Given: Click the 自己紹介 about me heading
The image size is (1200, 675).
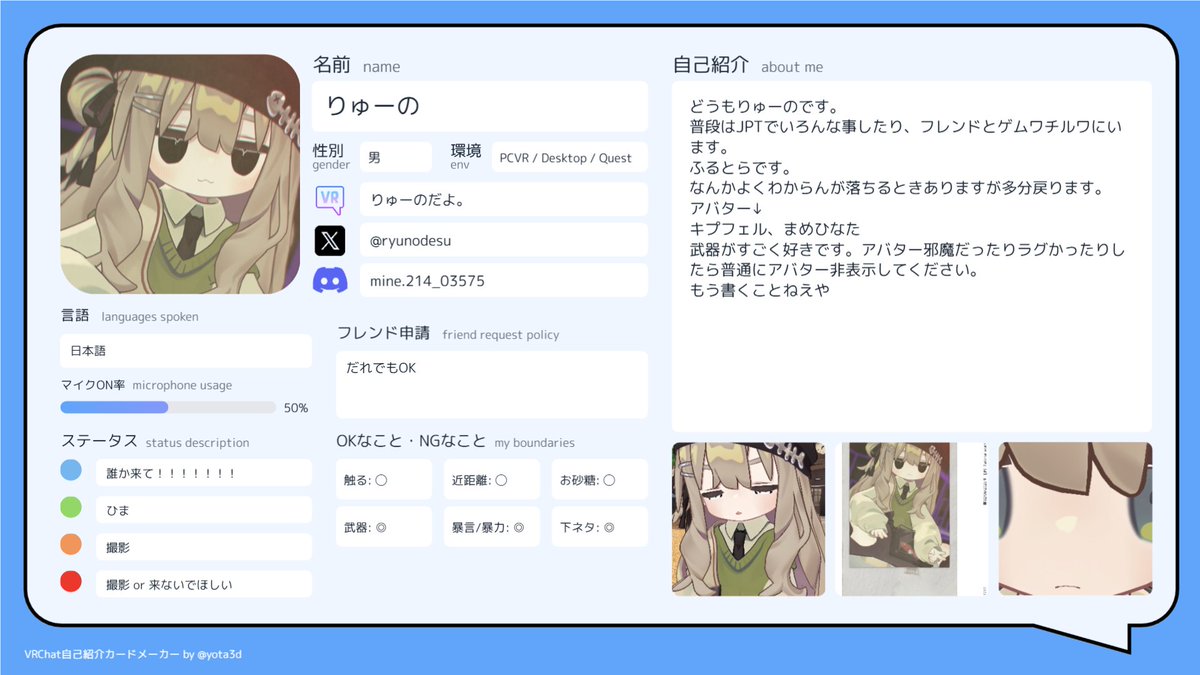Looking at the screenshot, I should 748,66.
